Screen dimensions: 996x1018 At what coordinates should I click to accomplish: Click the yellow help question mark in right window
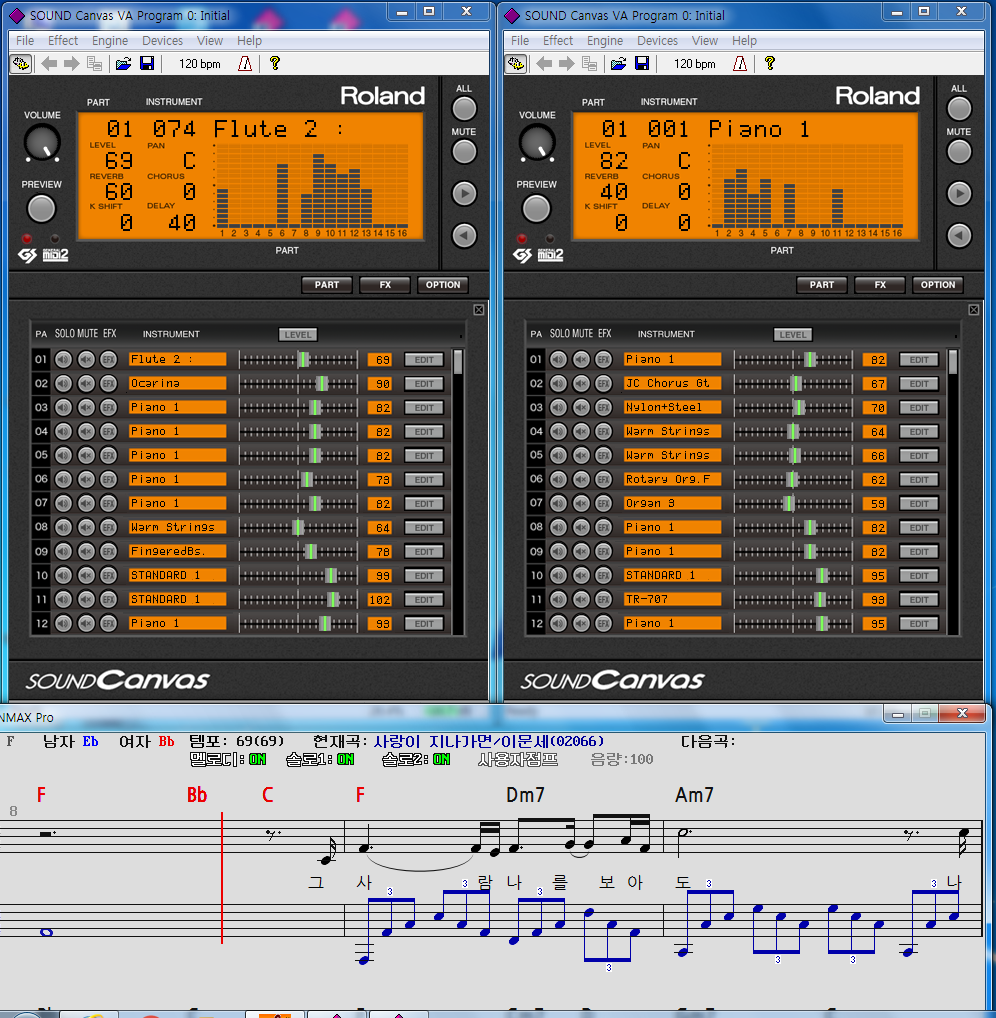coord(769,63)
